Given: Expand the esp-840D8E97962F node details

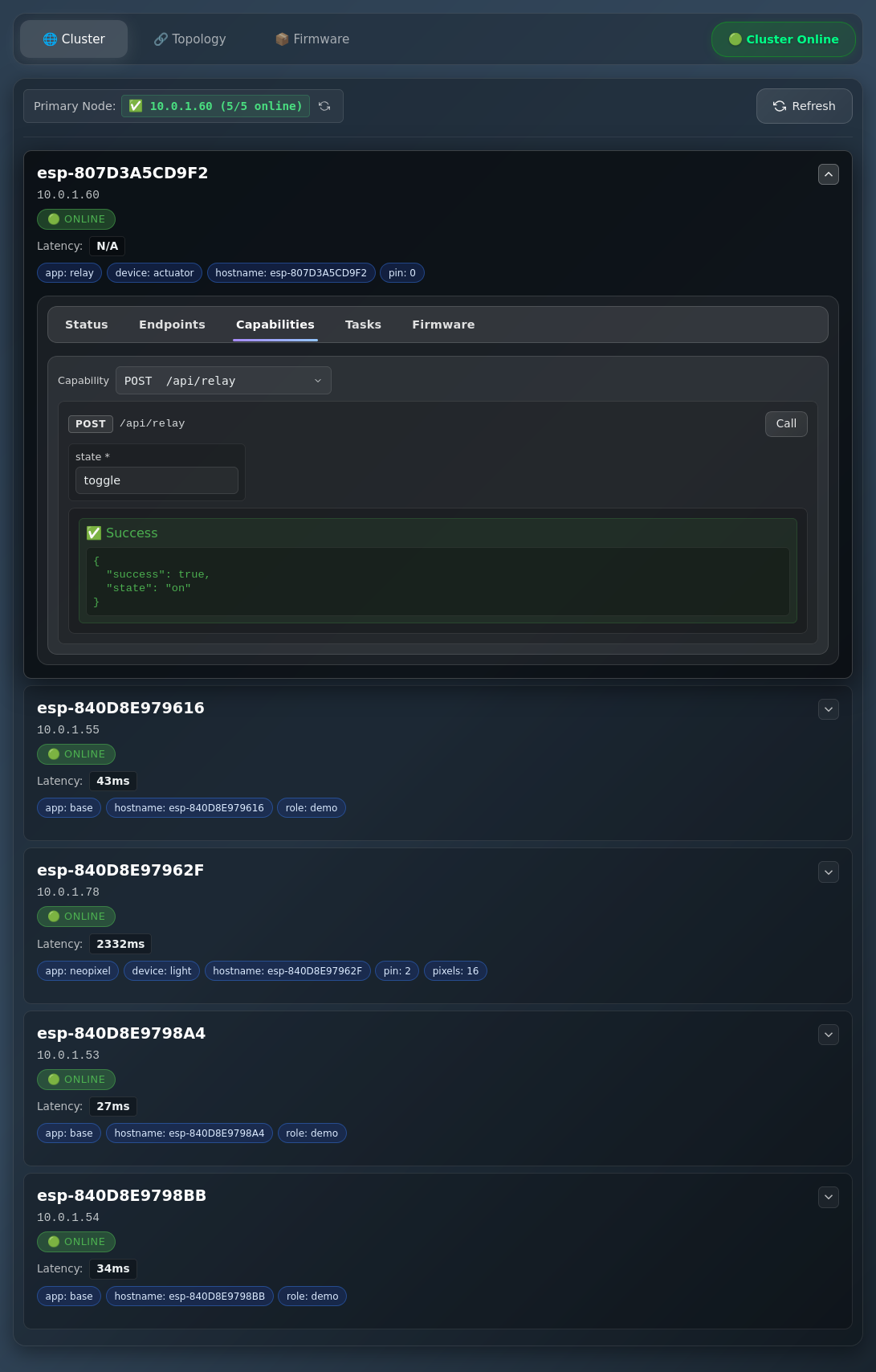Looking at the screenshot, I should (x=828, y=872).
